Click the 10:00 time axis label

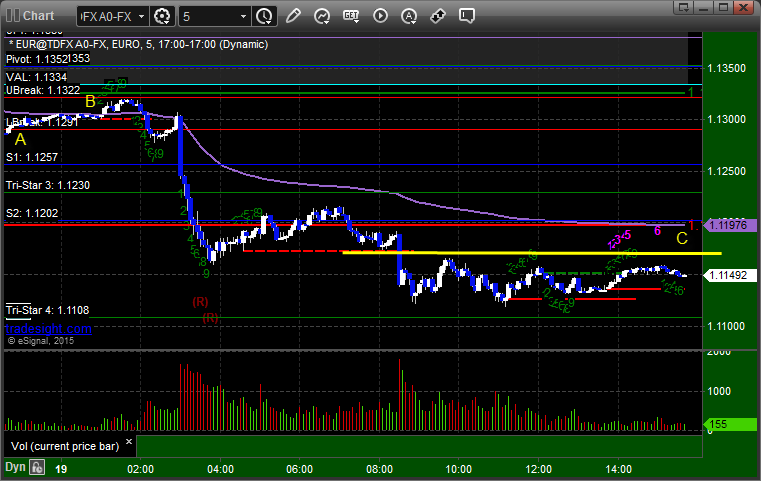tap(459, 469)
